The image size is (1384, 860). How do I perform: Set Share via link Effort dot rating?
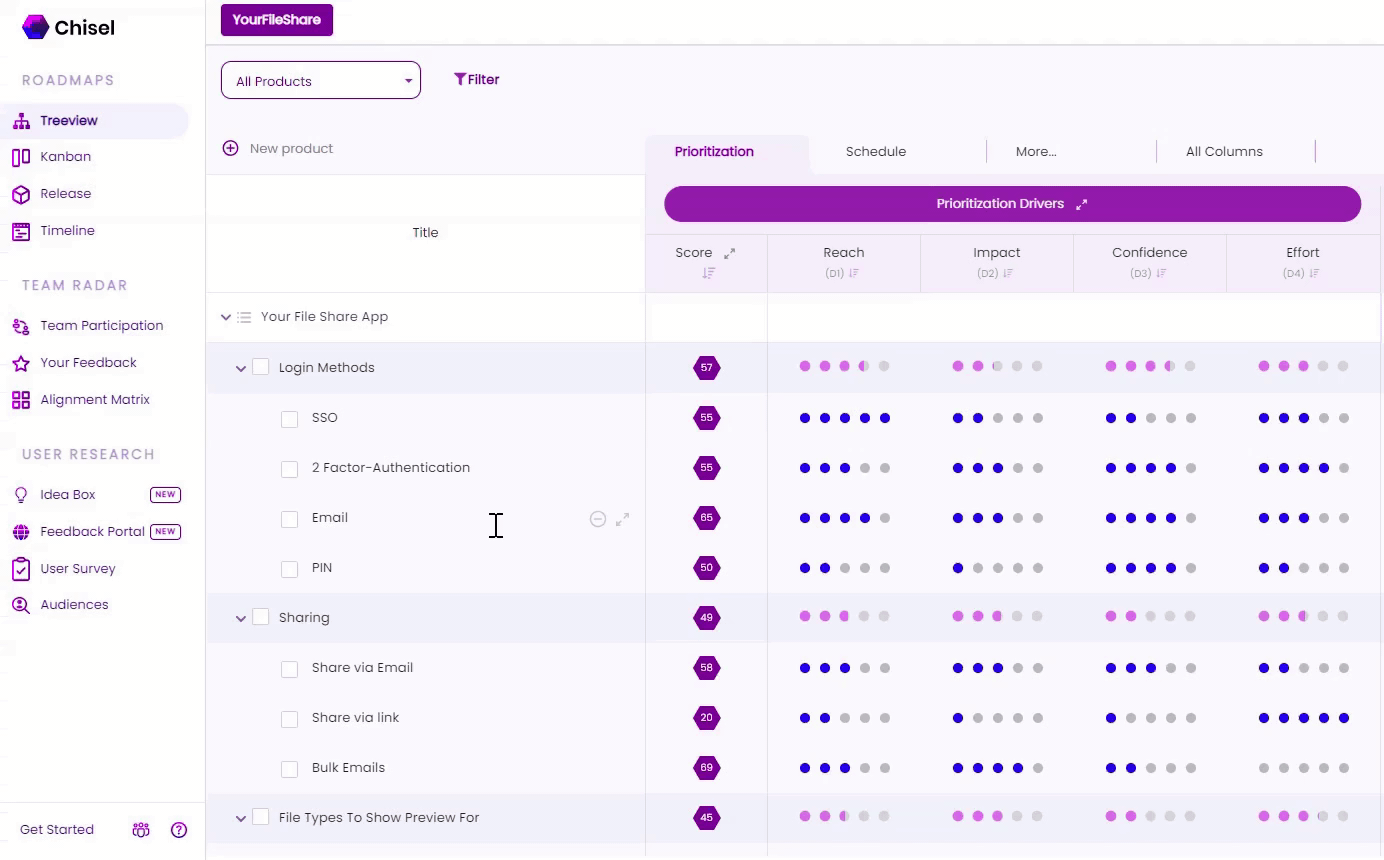[1303, 718]
